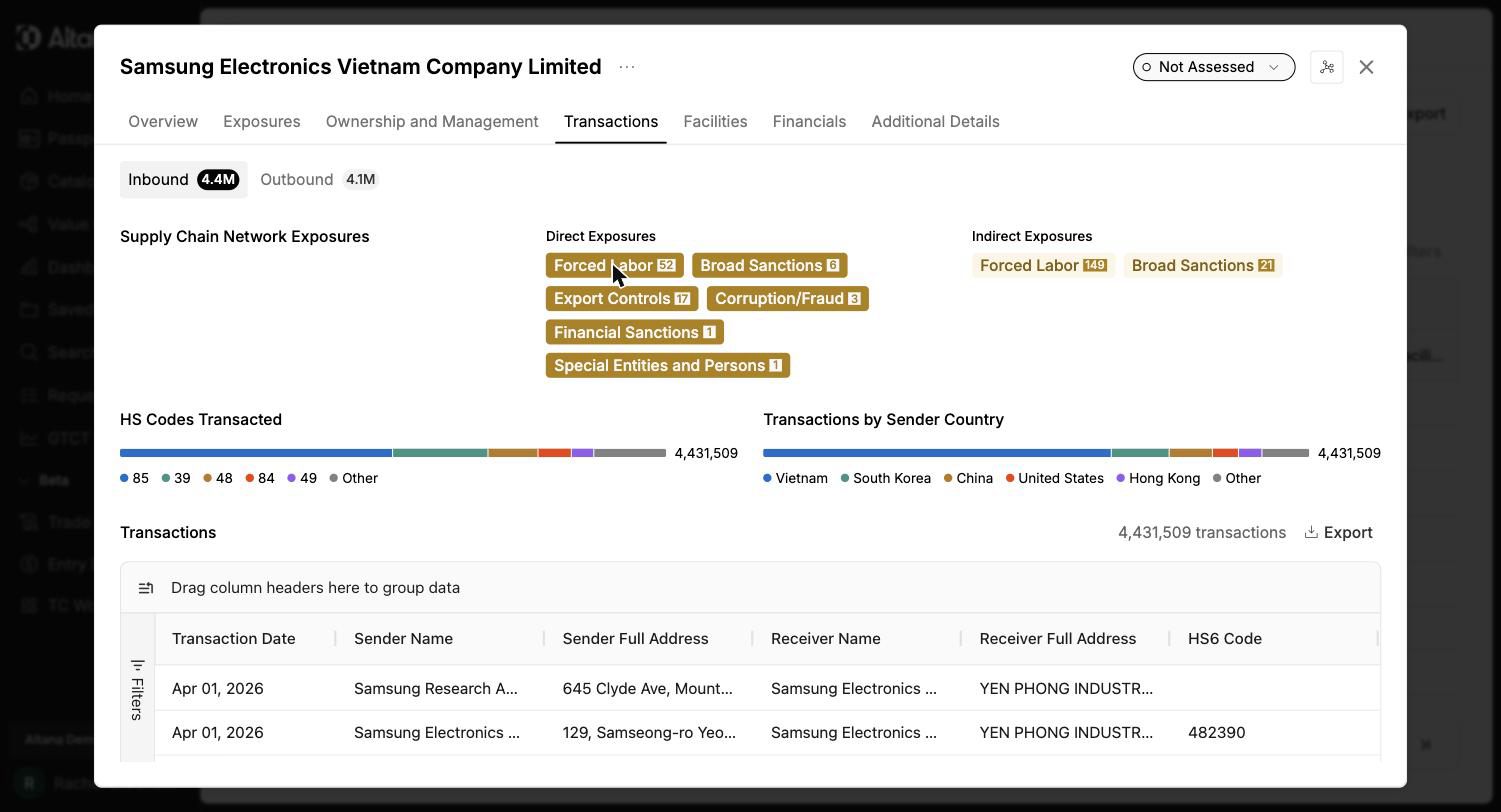Click Receiver Full Address column header
1501x812 pixels.
[x=1057, y=638]
